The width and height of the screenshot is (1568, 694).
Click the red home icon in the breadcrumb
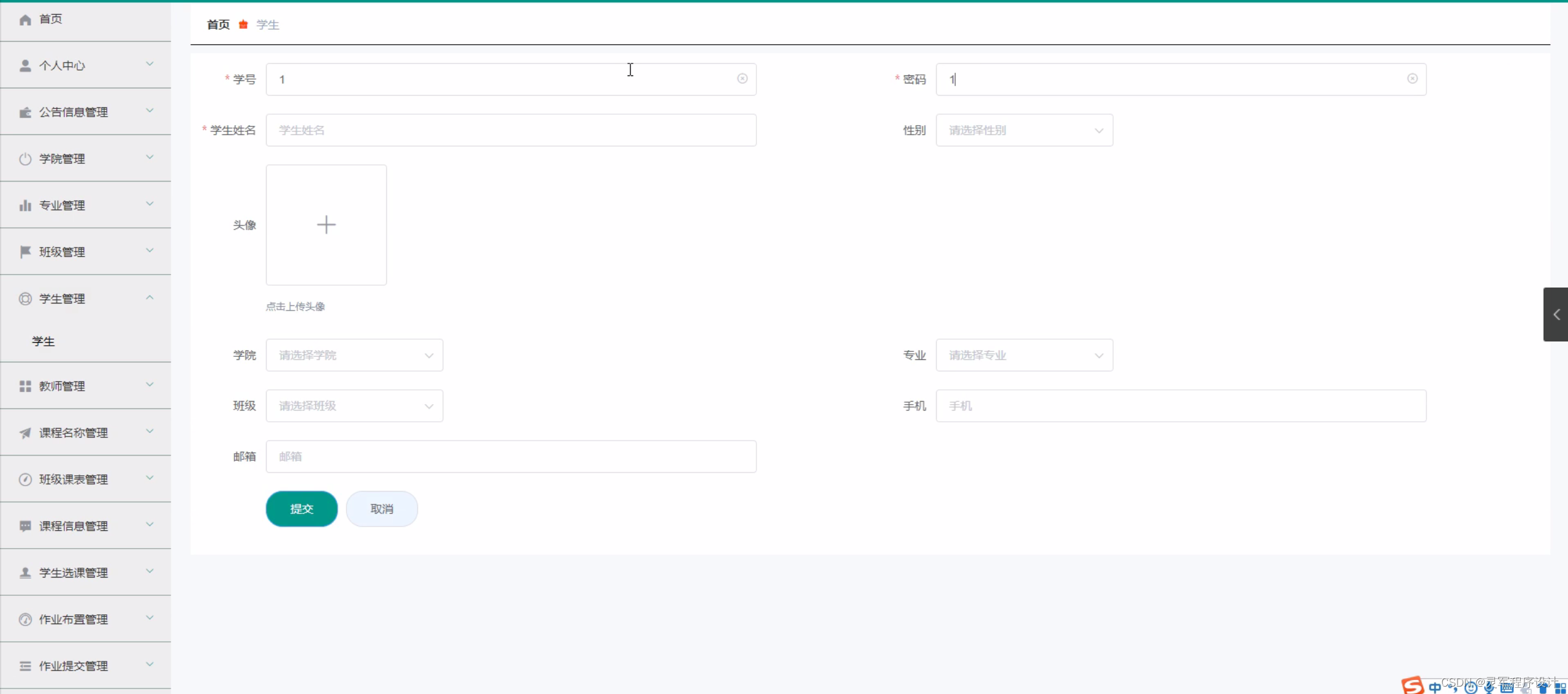[243, 25]
